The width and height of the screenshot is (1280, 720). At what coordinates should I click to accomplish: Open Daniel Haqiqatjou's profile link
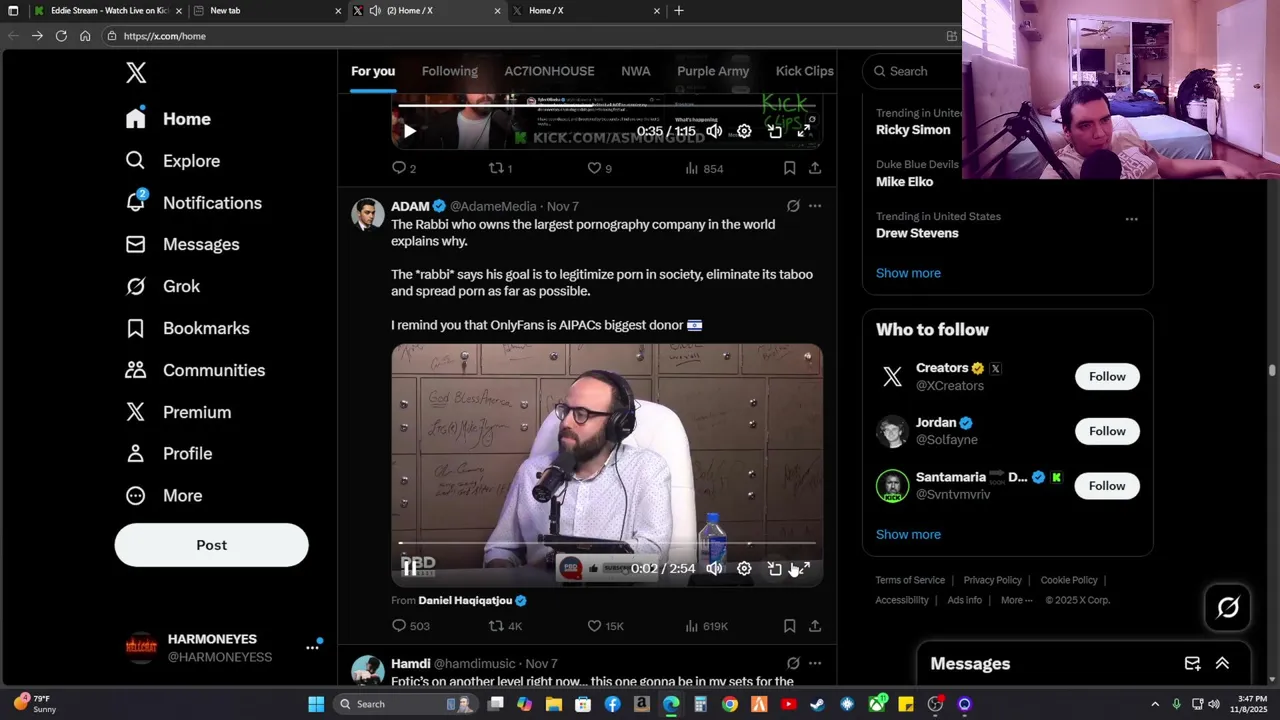(465, 600)
